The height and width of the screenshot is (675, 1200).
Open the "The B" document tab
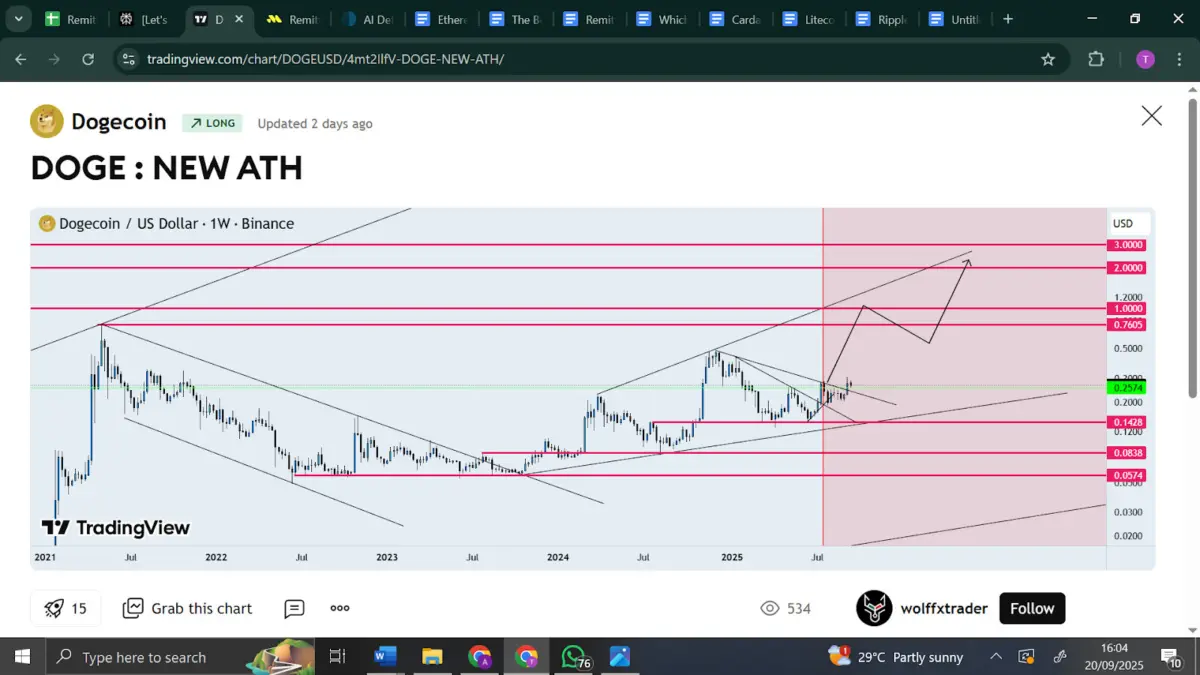[x=514, y=19]
